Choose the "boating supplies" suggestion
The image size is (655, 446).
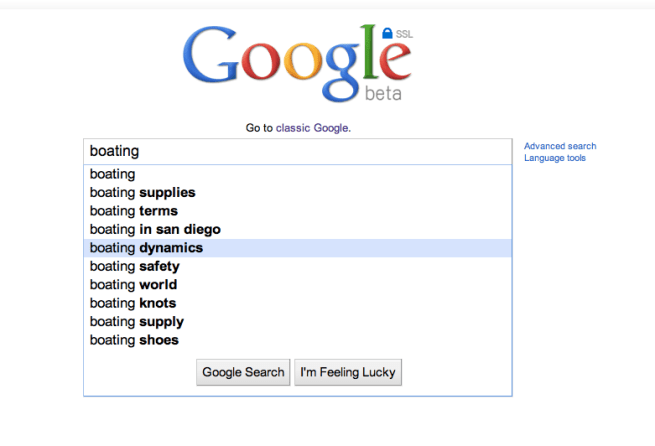[142, 193]
